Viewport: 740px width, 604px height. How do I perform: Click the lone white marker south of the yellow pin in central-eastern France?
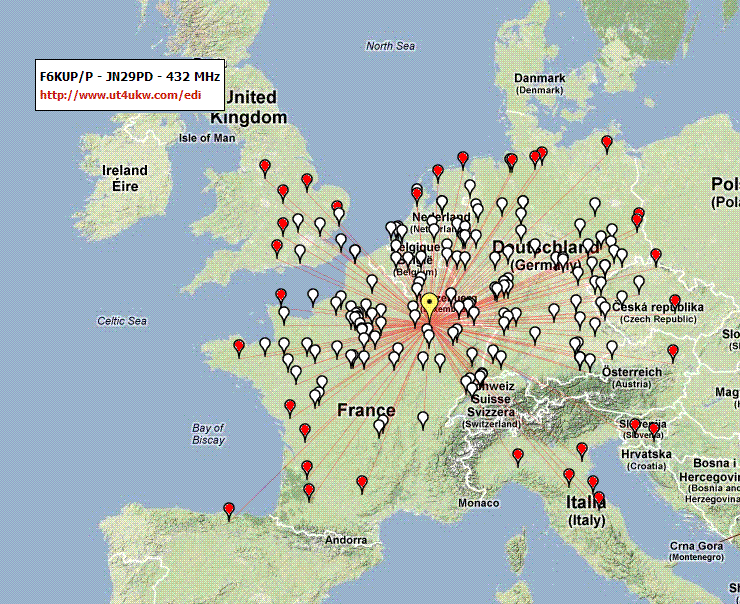[x=423, y=420]
